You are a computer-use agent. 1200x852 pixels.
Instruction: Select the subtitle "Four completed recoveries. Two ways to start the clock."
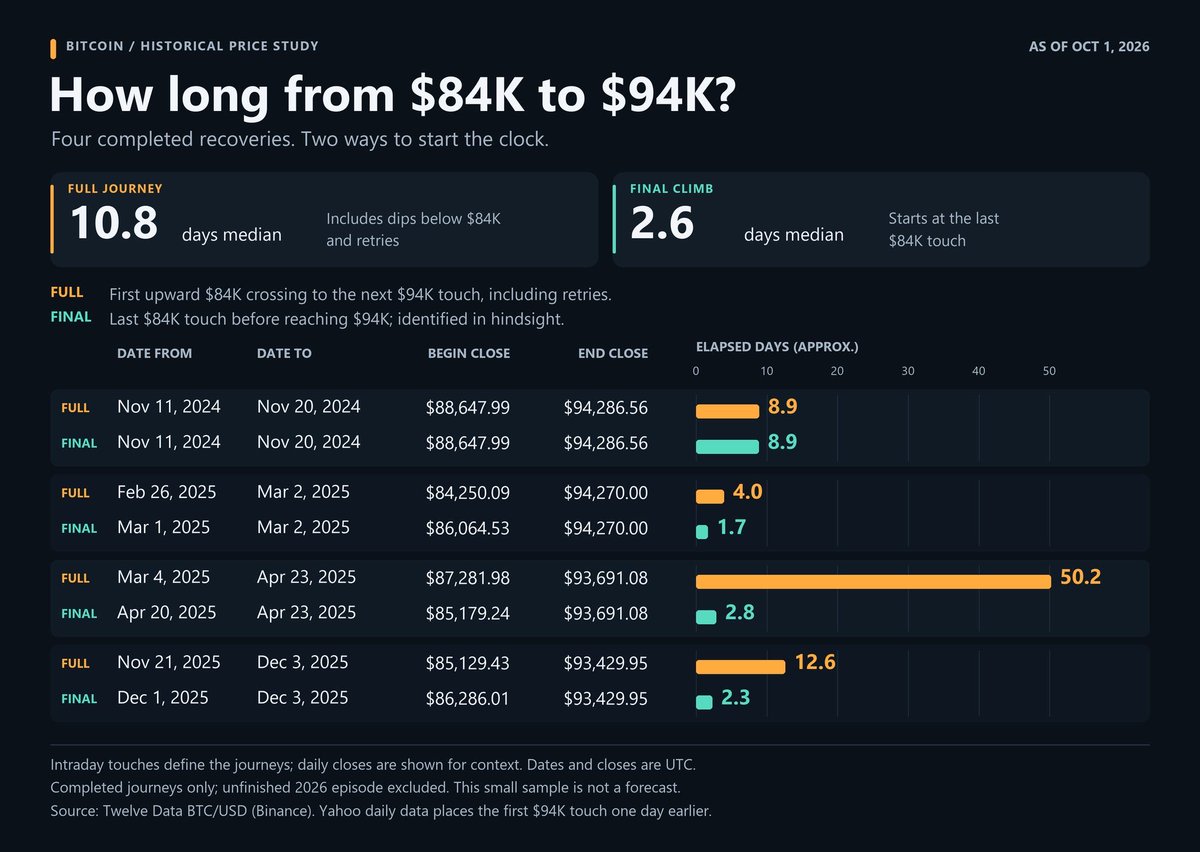click(x=300, y=139)
